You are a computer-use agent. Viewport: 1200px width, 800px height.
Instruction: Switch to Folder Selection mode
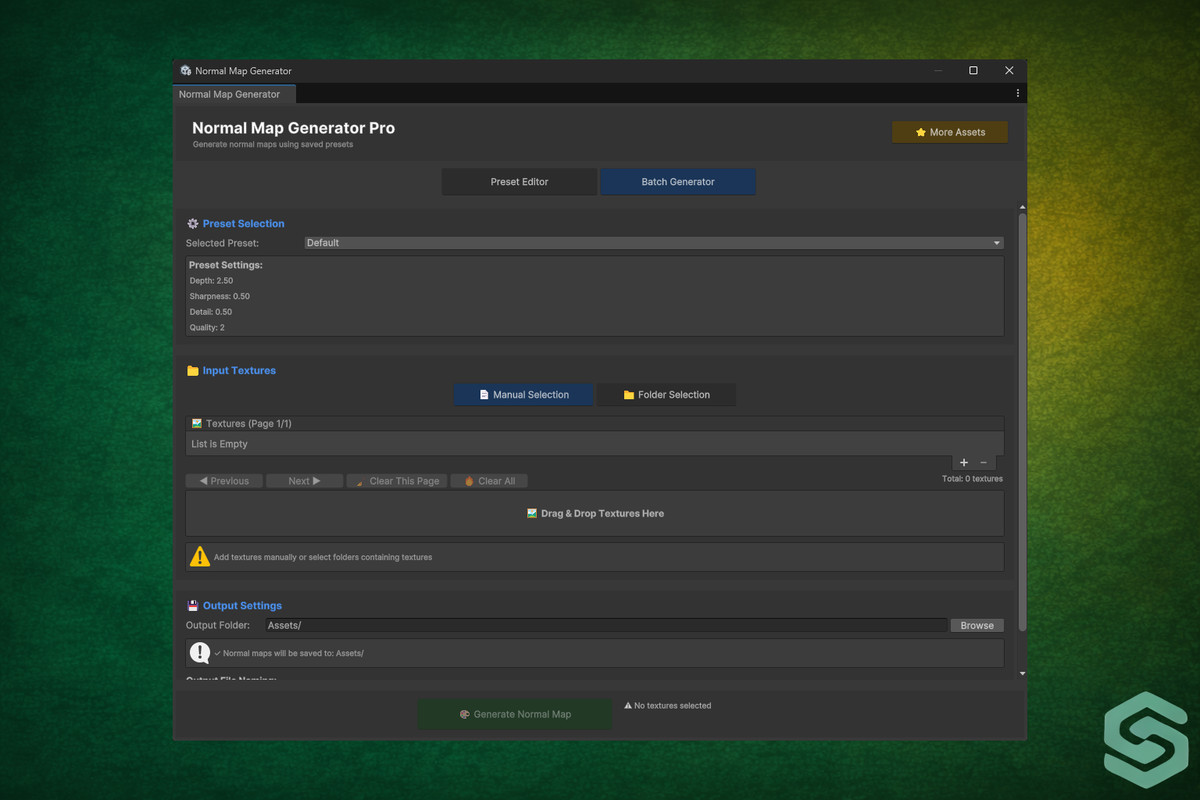(666, 395)
